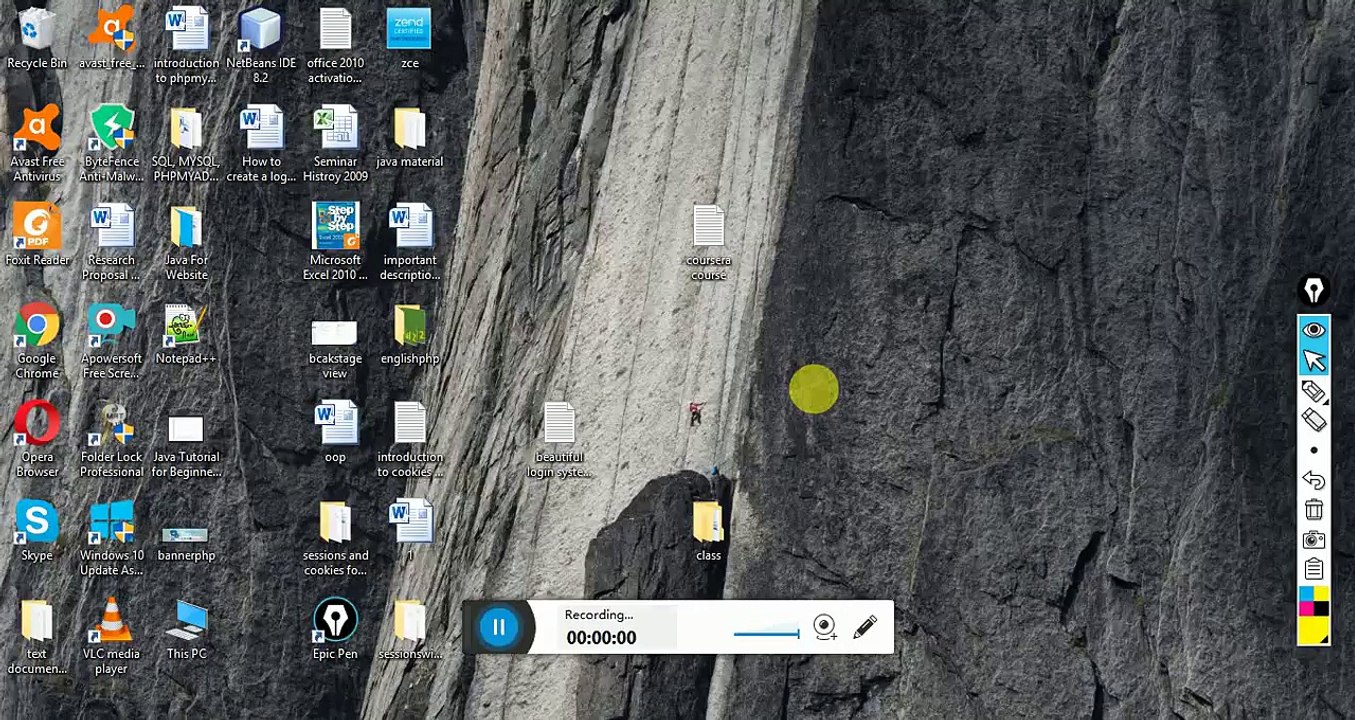Select the "office 2010 activatio..." text file

click(335, 47)
